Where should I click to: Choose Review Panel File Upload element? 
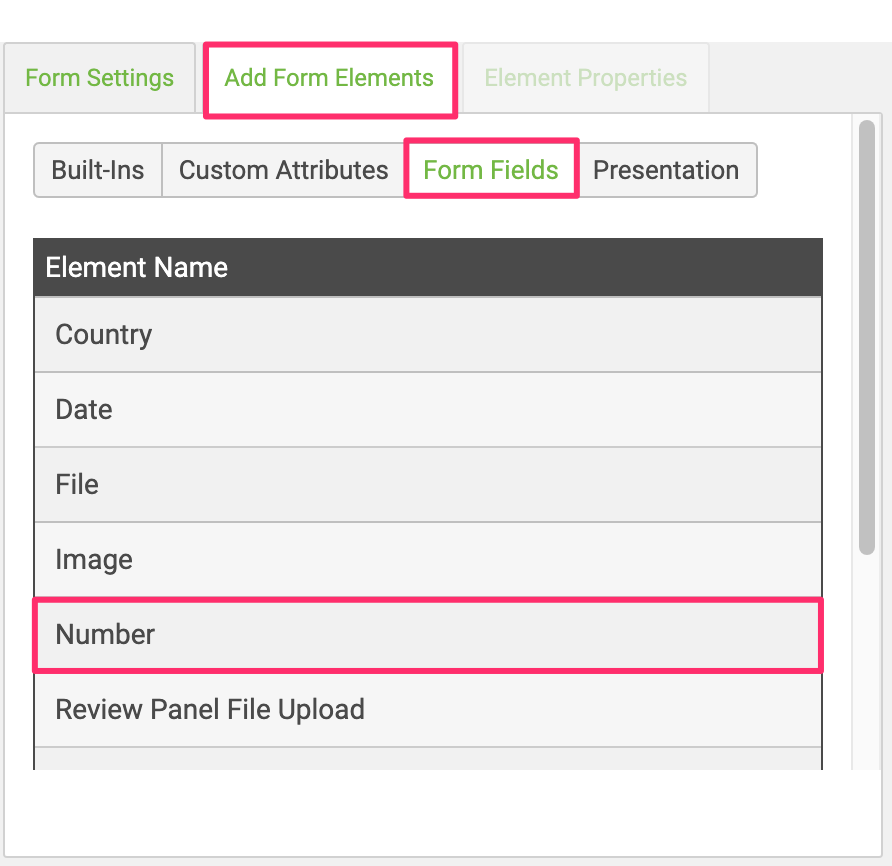(428, 710)
